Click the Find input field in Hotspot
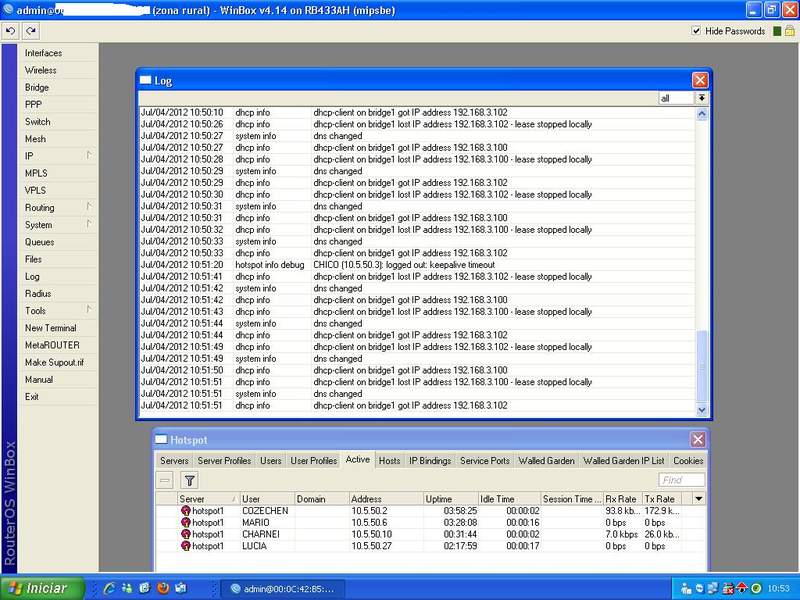 pyautogui.click(x=682, y=480)
